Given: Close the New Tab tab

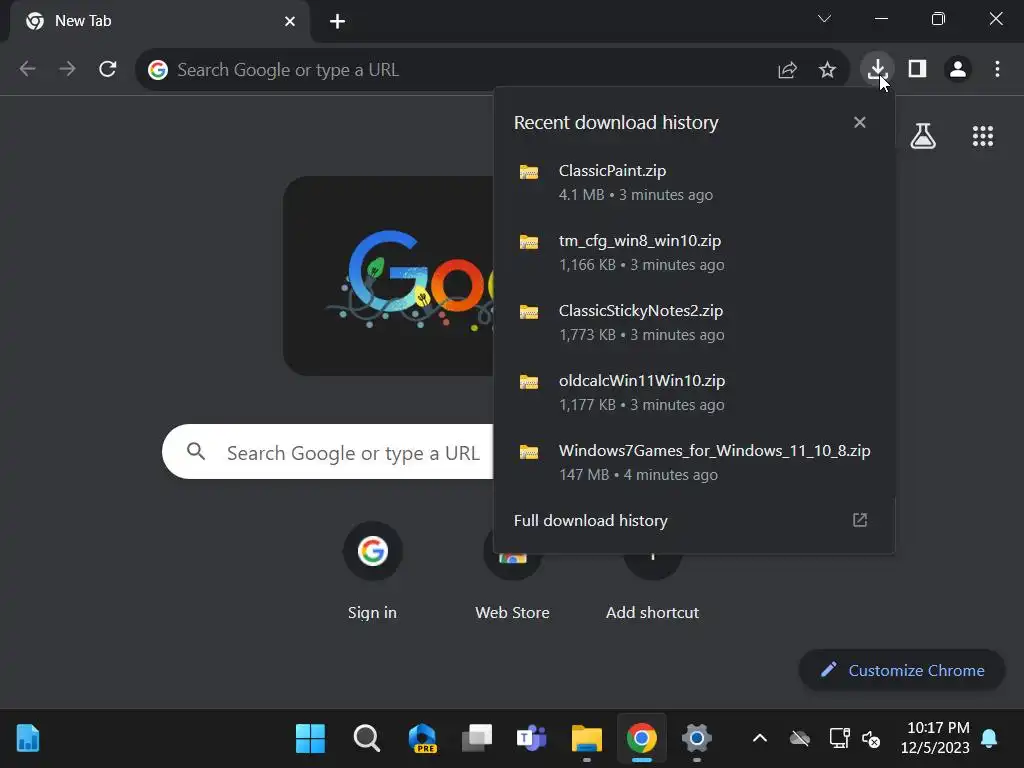Looking at the screenshot, I should 290,22.
